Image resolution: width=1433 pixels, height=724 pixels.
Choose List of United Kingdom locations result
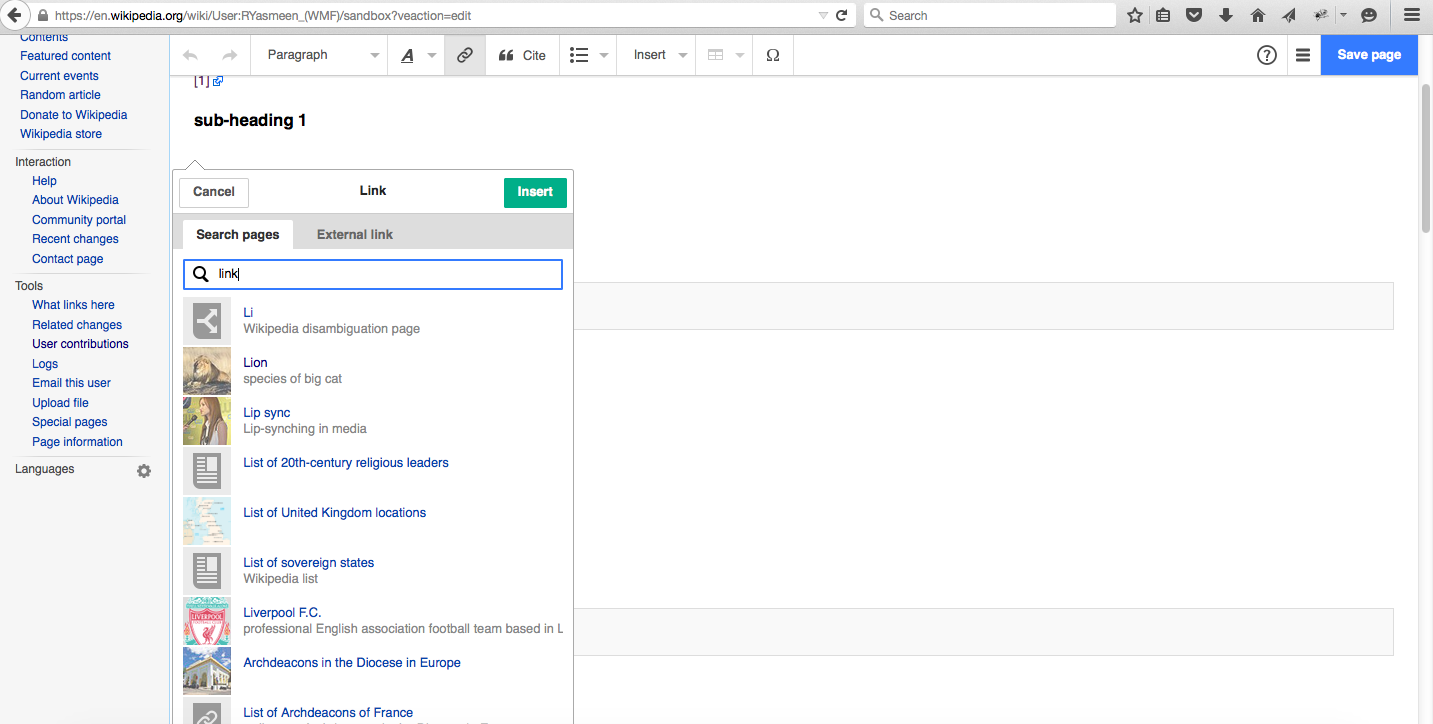373,521
